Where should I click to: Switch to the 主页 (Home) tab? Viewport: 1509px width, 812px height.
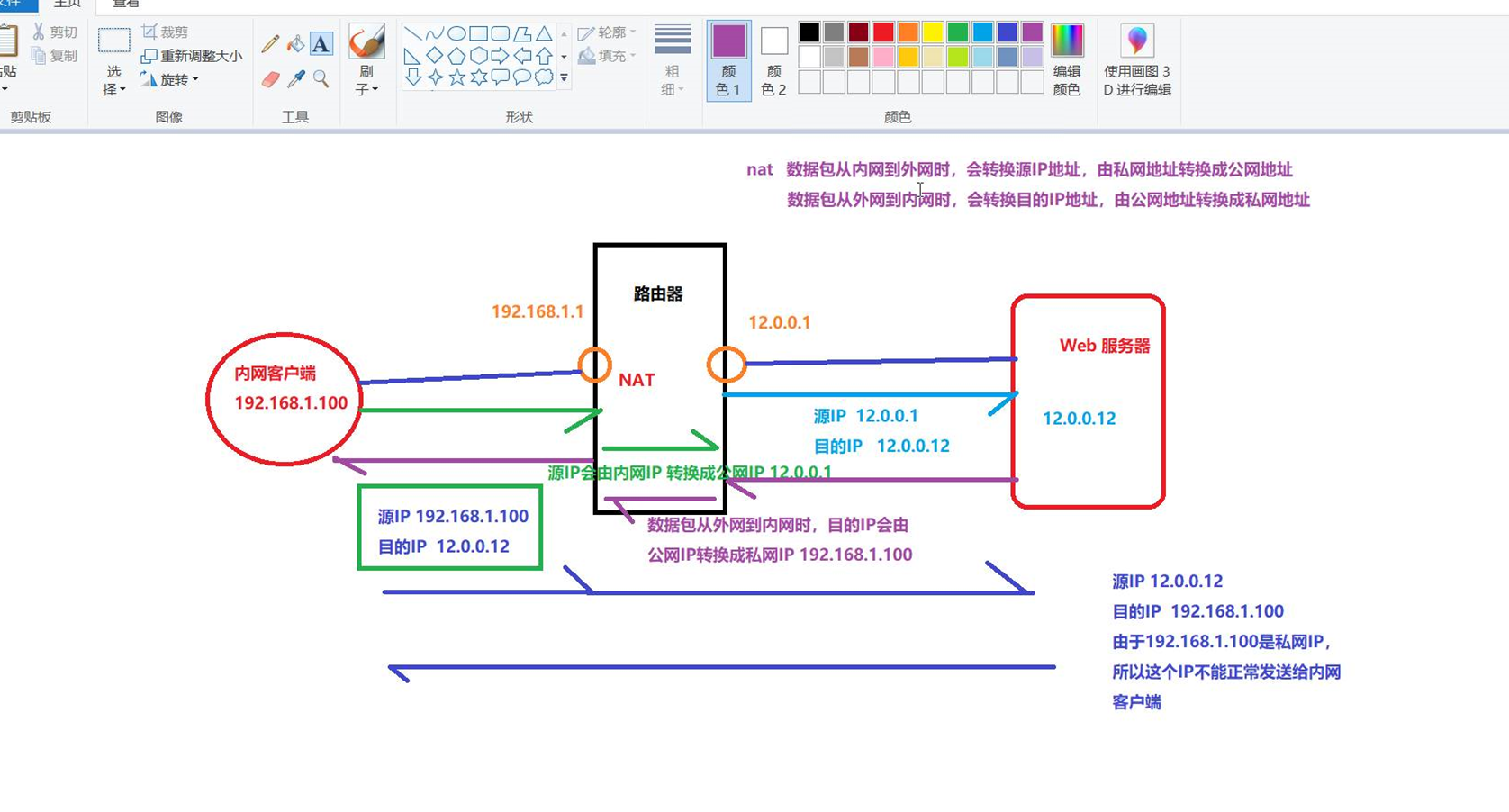[67, 5]
